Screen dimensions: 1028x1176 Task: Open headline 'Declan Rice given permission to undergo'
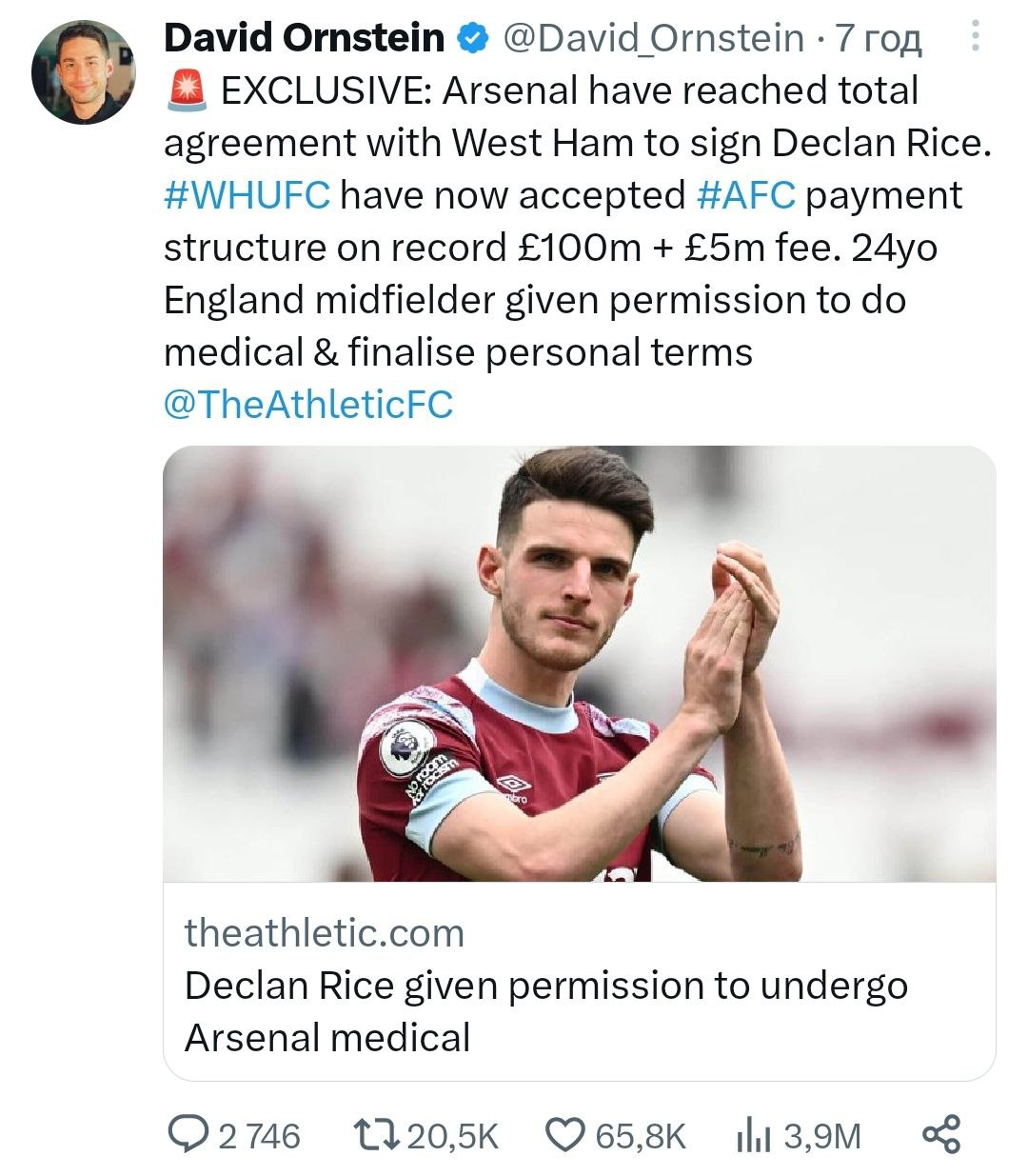[x=545, y=986]
